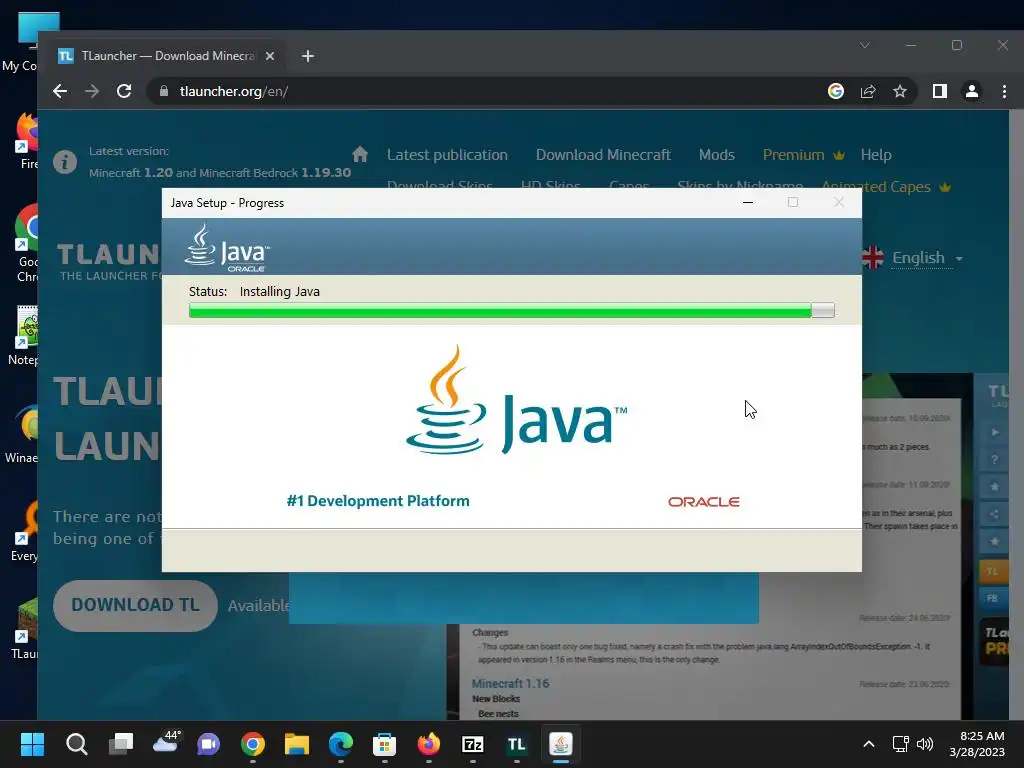Minimize the Java Setup window
This screenshot has width=1024, height=768.
[748, 202]
